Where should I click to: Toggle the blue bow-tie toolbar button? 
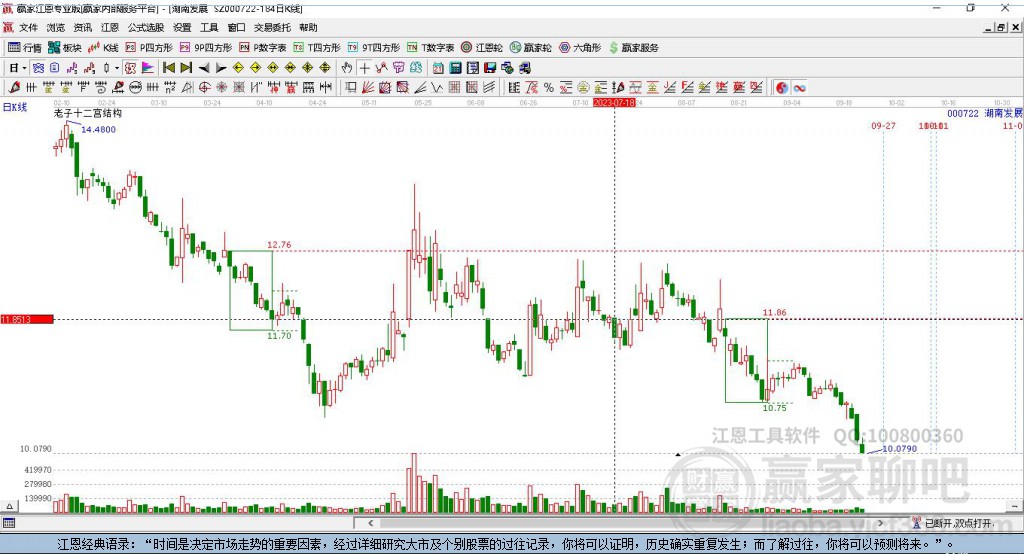click(39, 68)
